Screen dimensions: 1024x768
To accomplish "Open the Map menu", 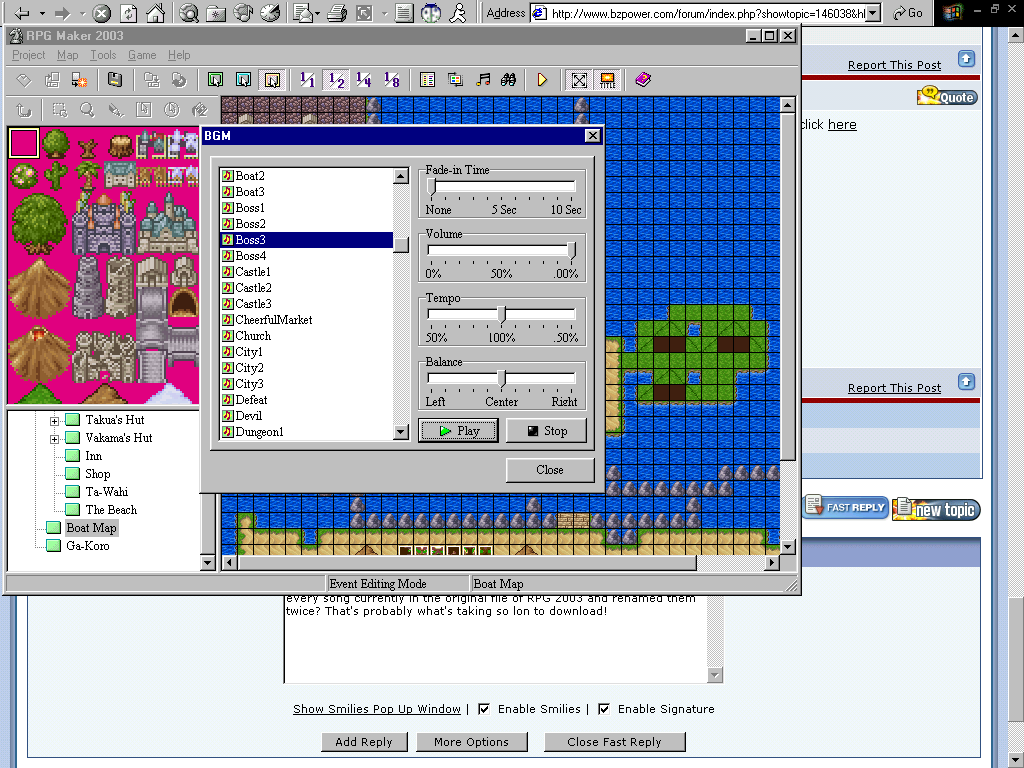I will pos(67,56).
